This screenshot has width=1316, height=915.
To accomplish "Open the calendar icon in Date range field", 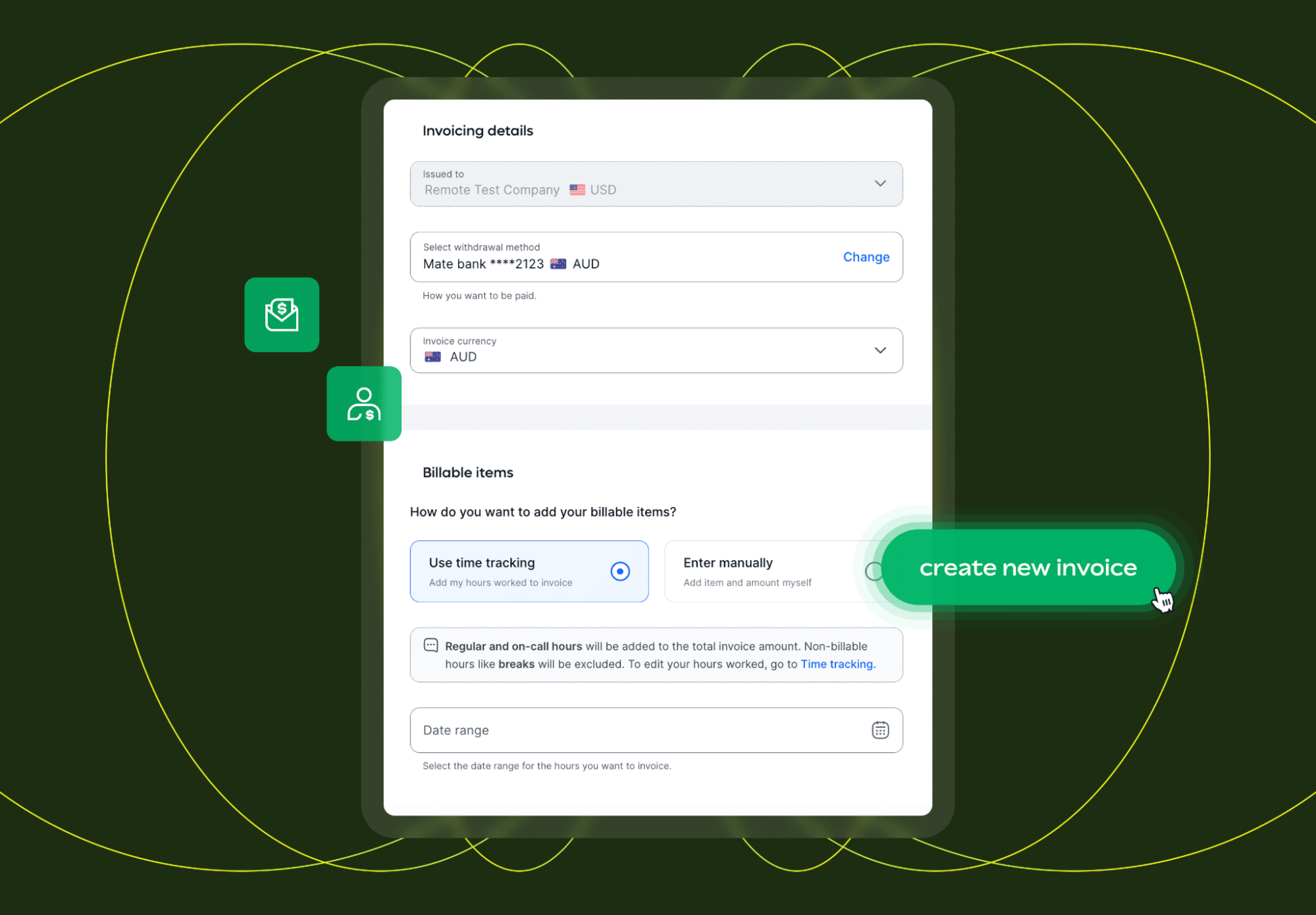I will (x=880, y=730).
